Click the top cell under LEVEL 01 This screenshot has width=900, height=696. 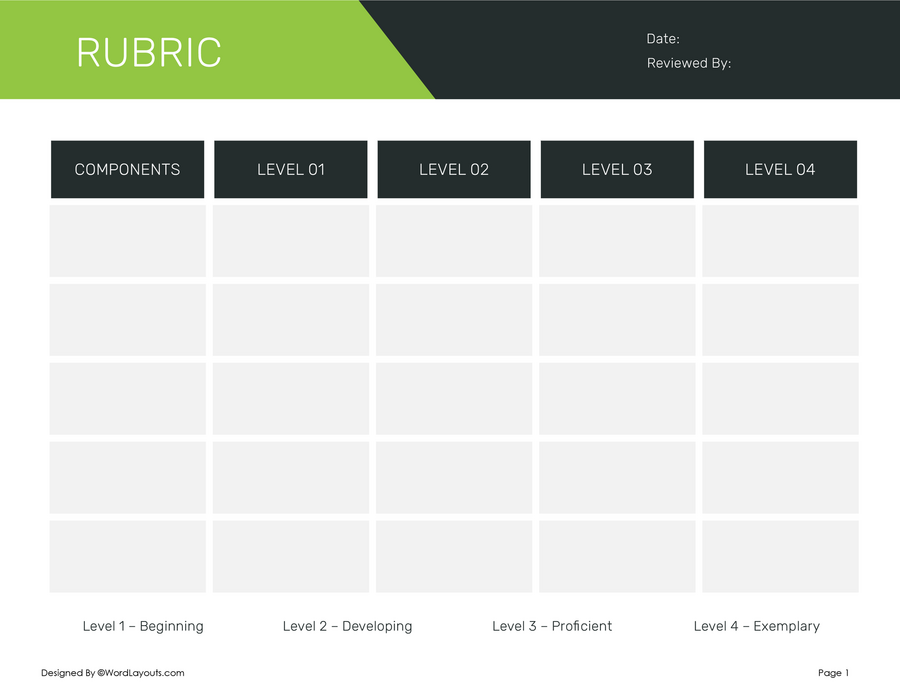pyautogui.click(x=290, y=240)
